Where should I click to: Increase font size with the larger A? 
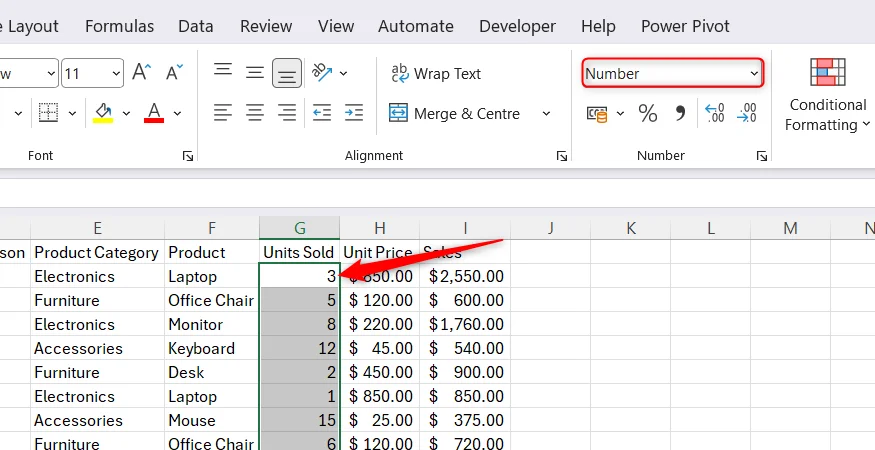142,73
